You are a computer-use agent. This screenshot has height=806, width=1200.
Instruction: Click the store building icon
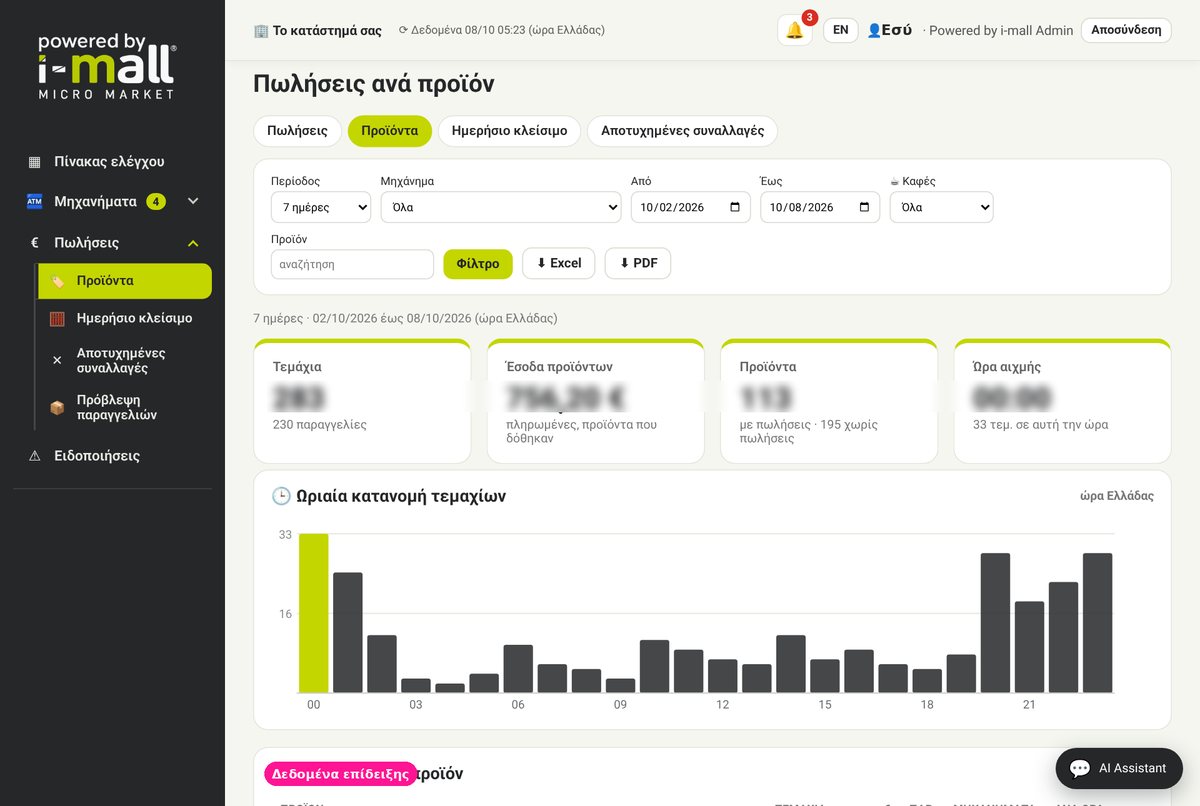click(261, 31)
